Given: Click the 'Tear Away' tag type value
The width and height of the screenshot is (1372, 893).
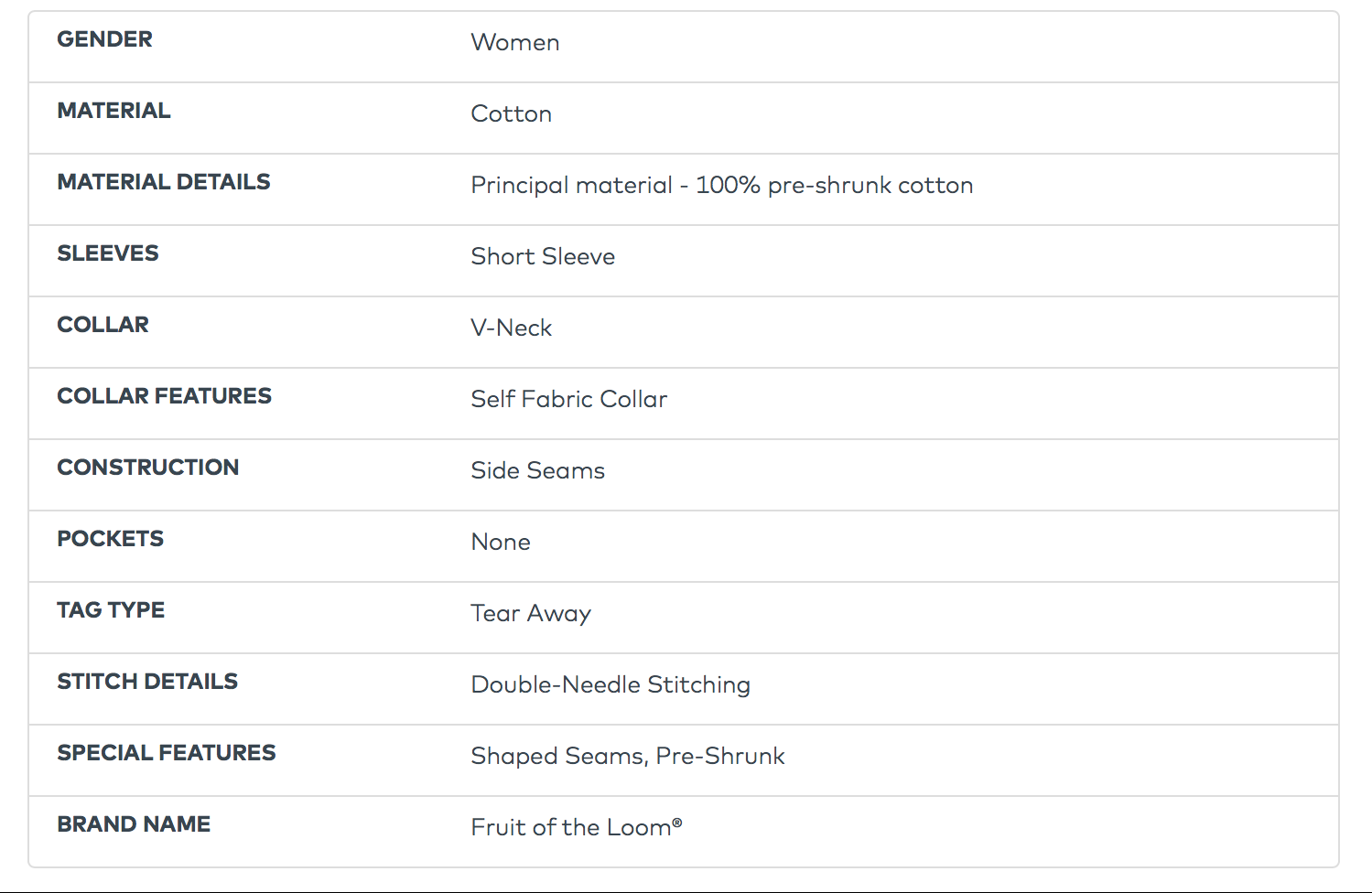Looking at the screenshot, I should (x=530, y=614).
